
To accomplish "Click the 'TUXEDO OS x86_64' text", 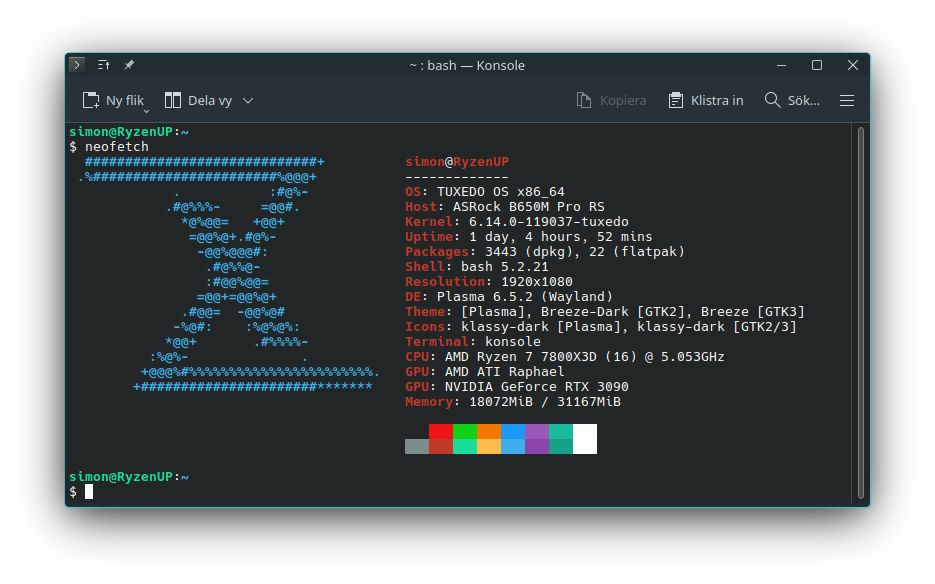I will pos(501,191).
